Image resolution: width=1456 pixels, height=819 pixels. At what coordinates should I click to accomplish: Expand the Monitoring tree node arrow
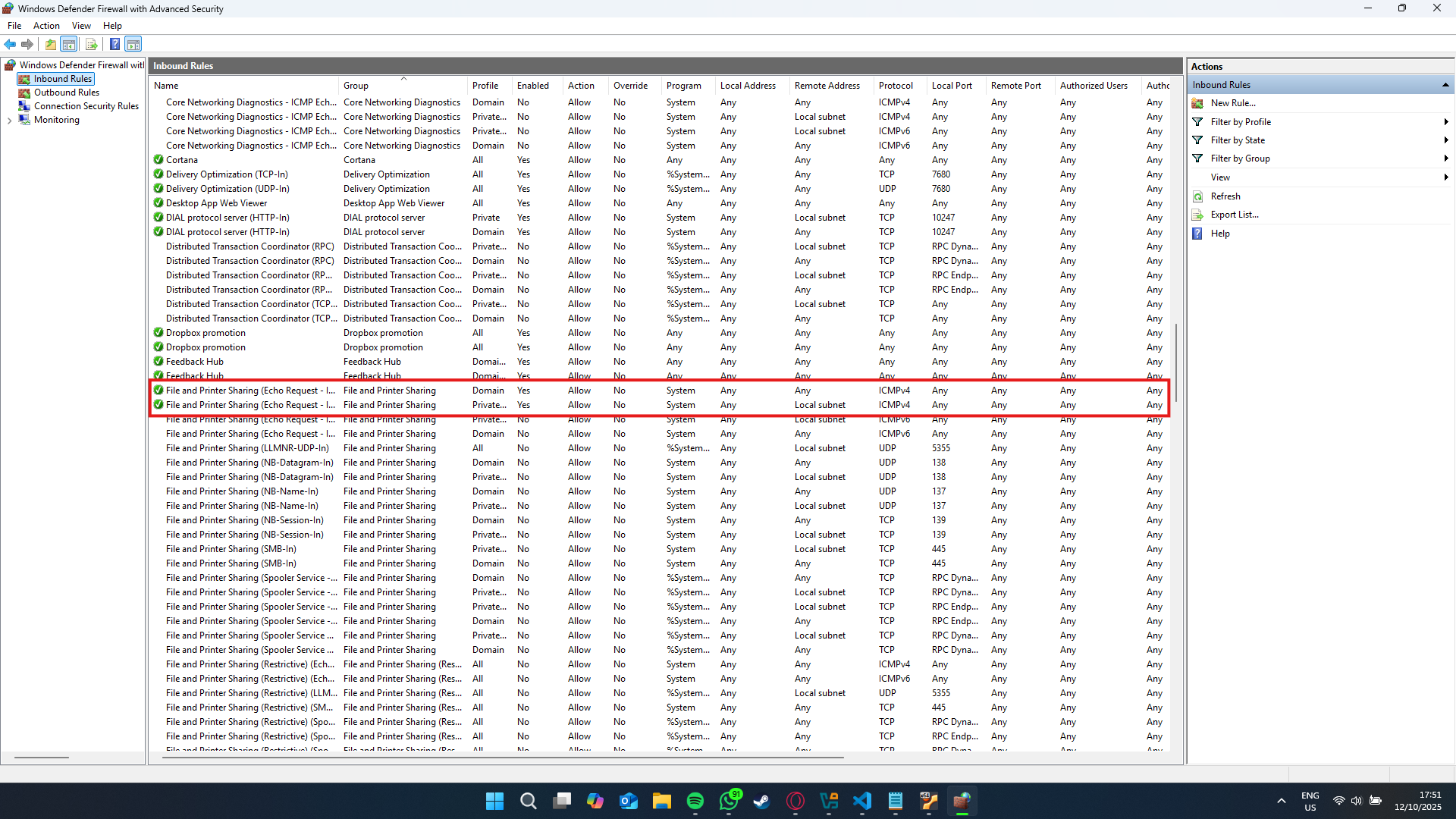tap(9, 121)
